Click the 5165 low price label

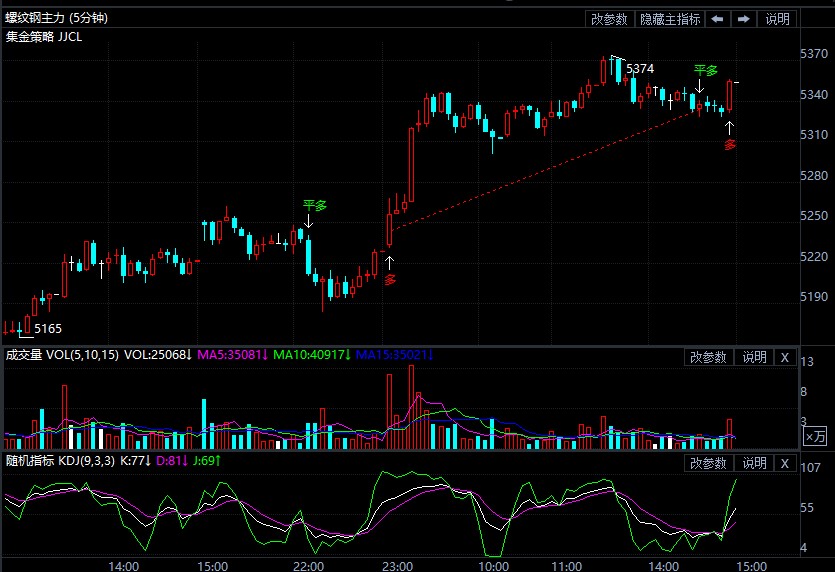48,329
